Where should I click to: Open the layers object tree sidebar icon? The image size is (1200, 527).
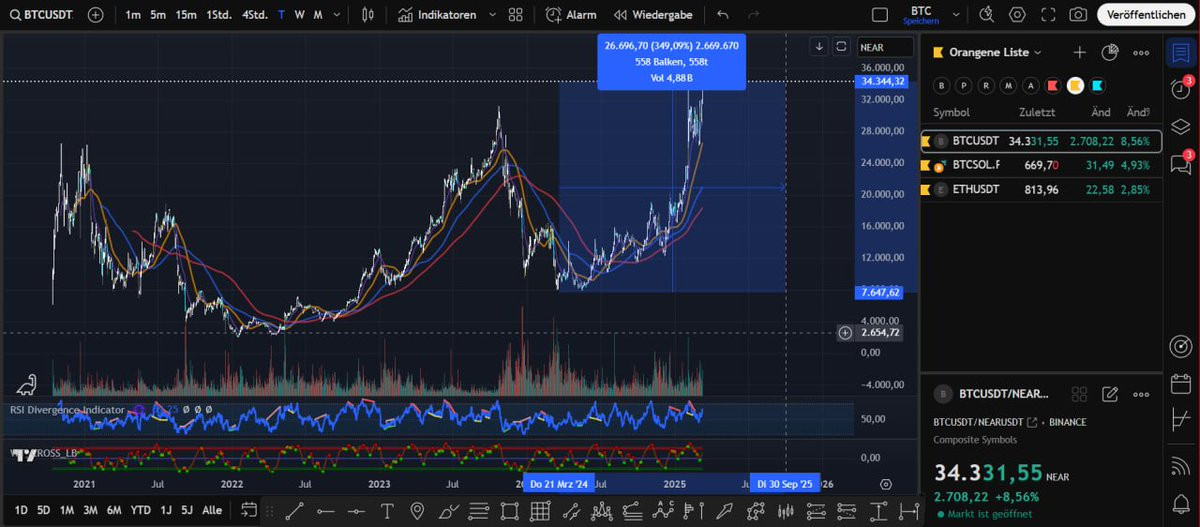click(1181, 127)
